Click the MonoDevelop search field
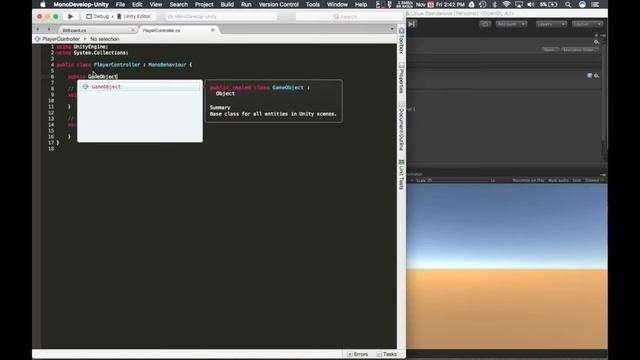640x360 pixels. 349,16
